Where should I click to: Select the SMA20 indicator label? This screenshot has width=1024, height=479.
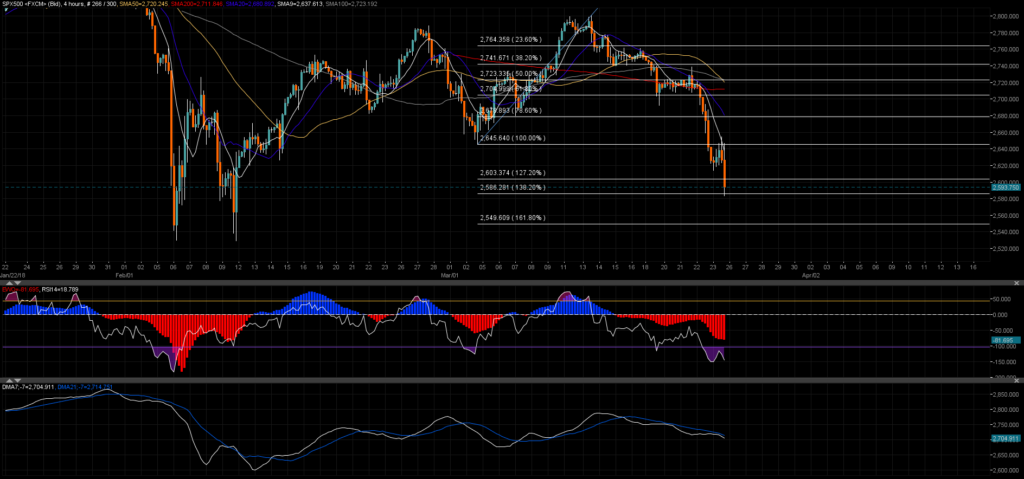250,4
